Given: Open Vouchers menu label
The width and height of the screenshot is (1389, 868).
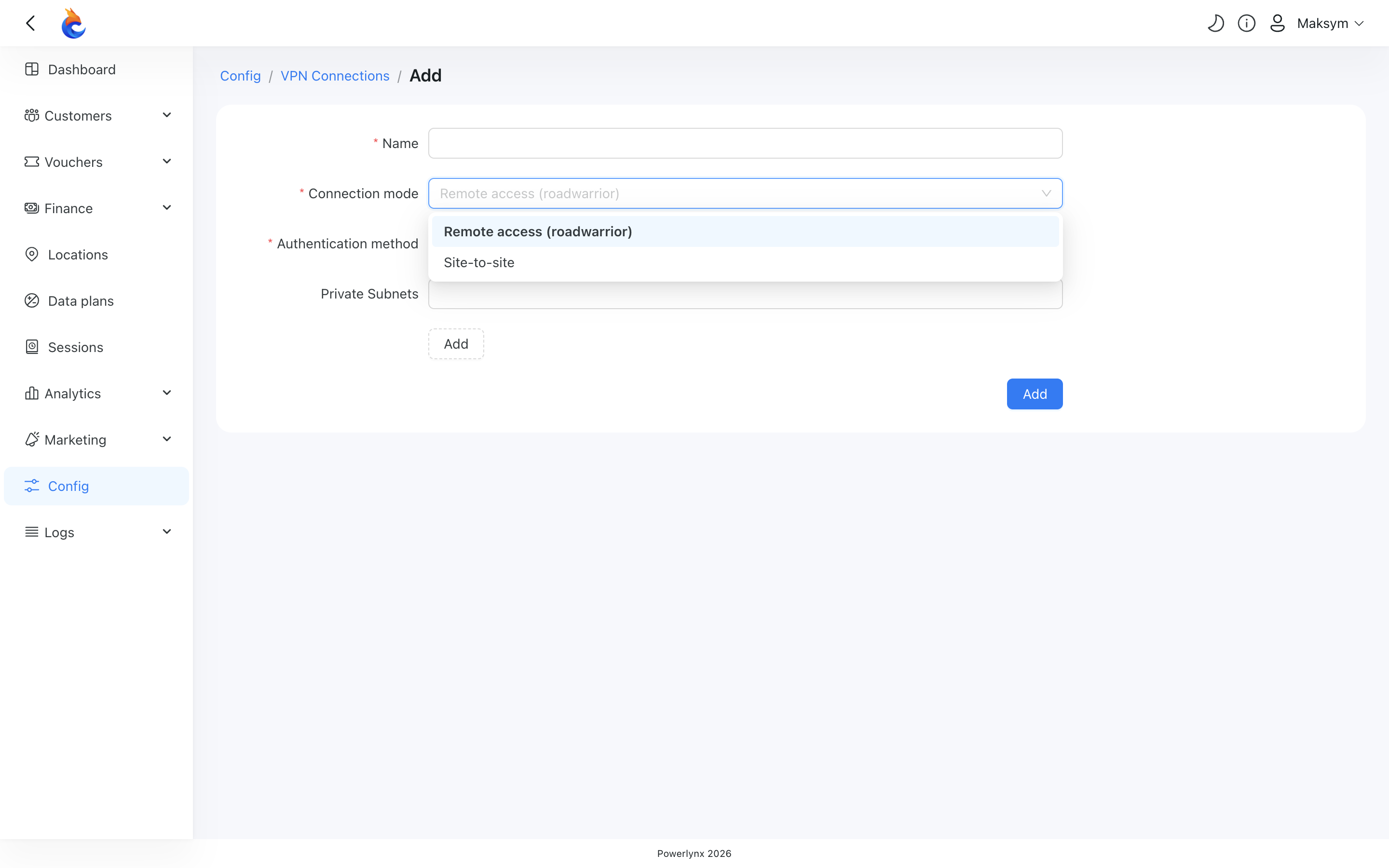Looking at the screenshot, I should point(73,163).
